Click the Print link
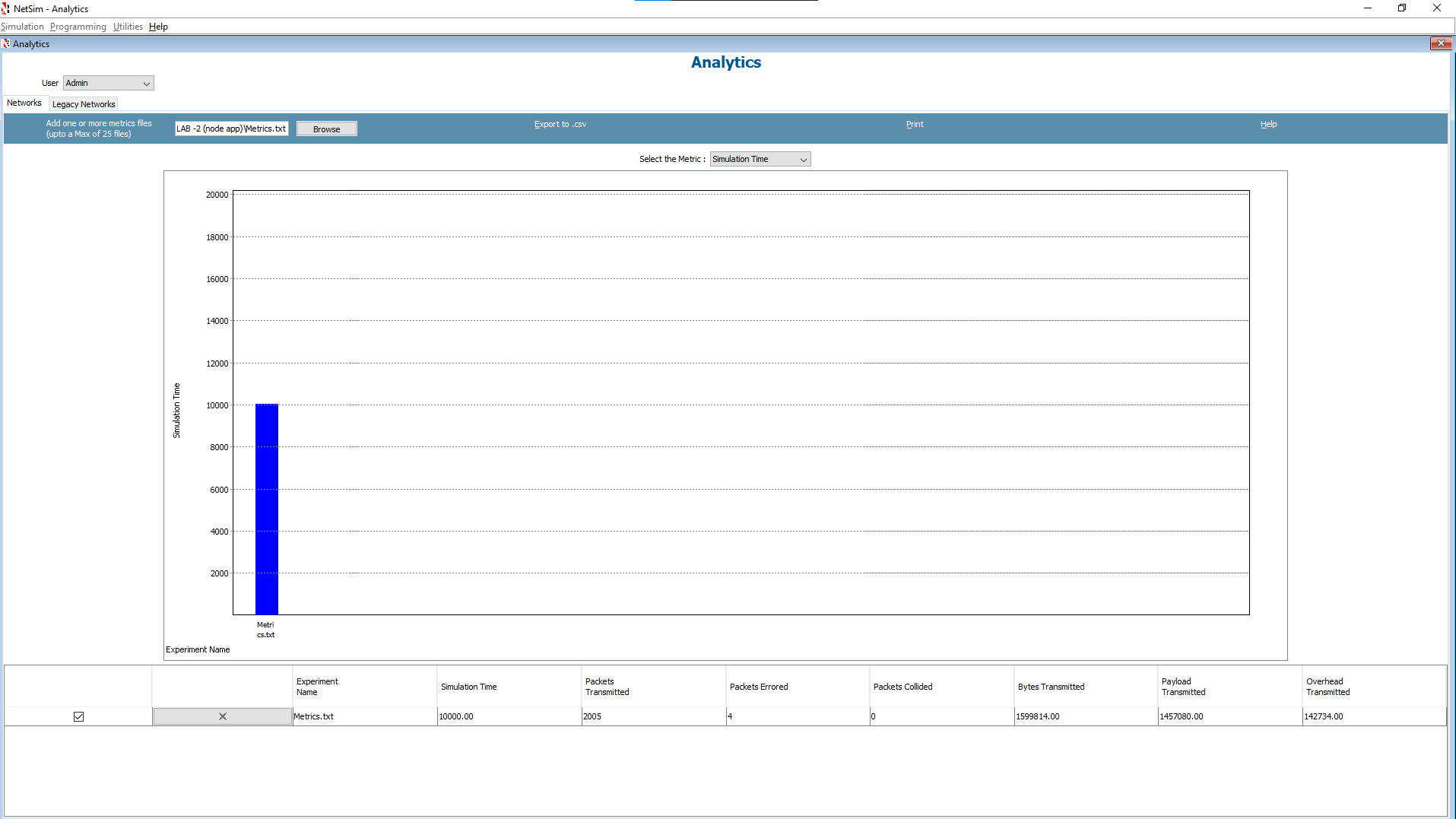The width and height of the screenshot is (1456, 819). (x=915, y=124)
